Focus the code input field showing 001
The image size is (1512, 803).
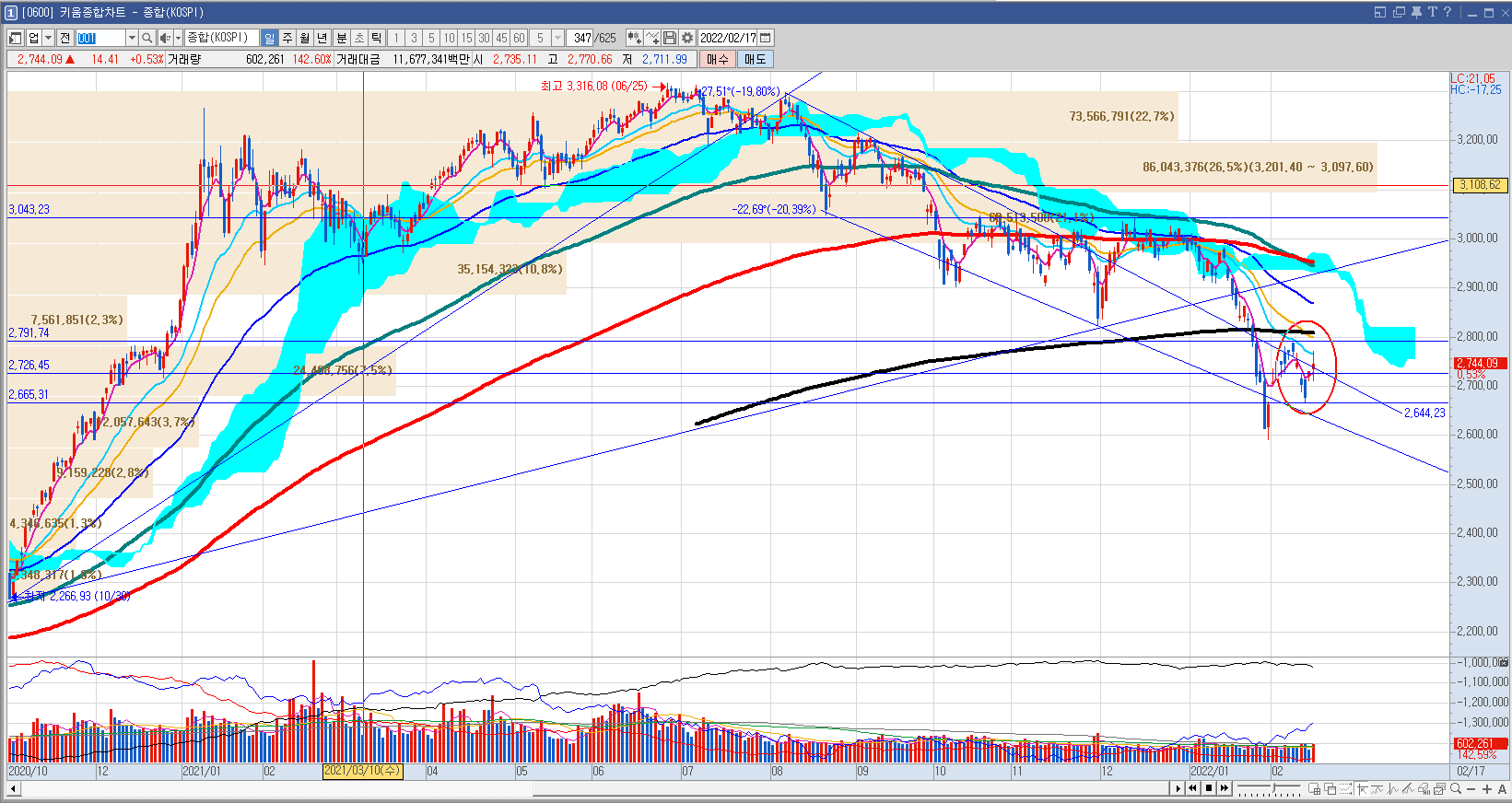pos(100,38)
